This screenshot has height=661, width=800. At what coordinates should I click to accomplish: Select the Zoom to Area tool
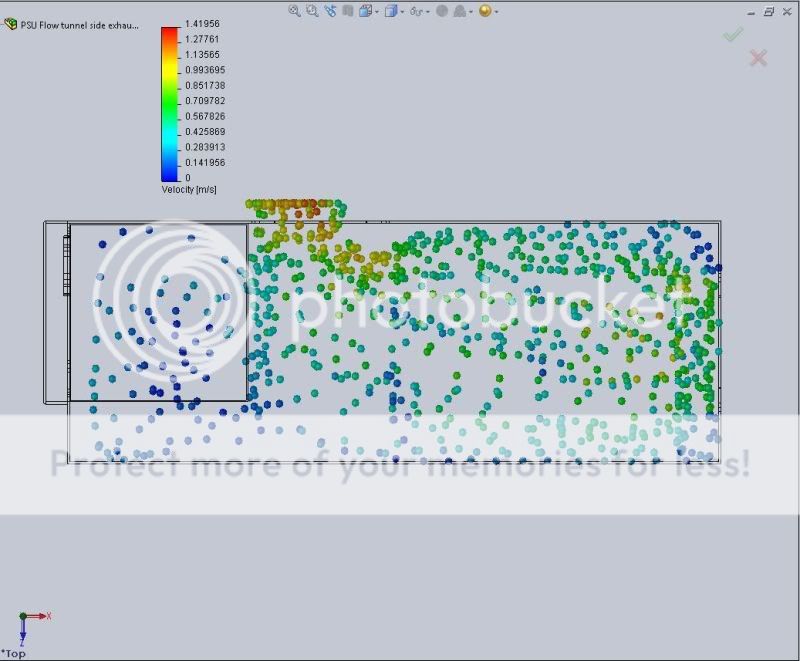click(x=312, y=11)
